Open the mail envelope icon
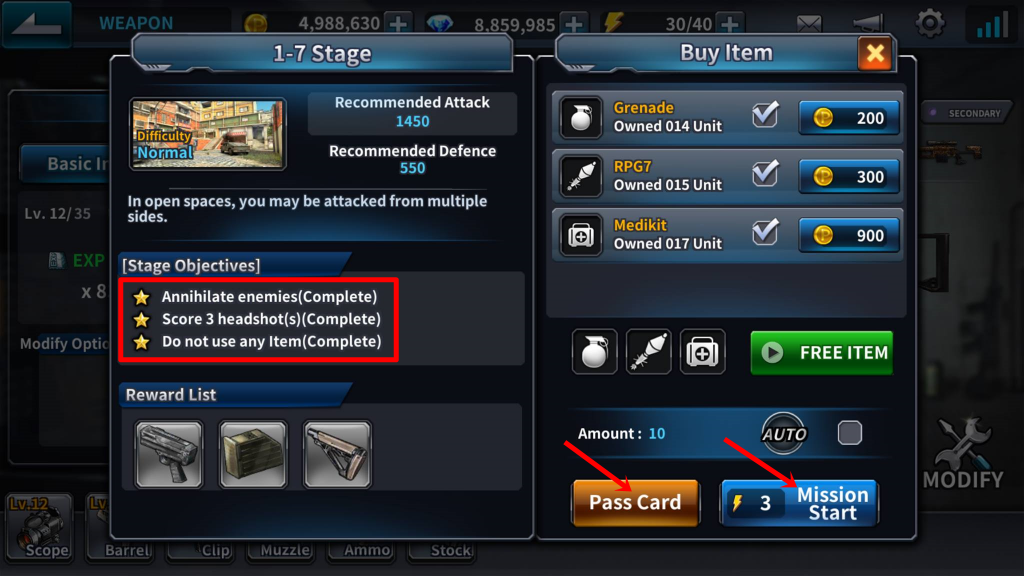The width and height of the screenshot is (1024, 576). [x=808, y=24]
